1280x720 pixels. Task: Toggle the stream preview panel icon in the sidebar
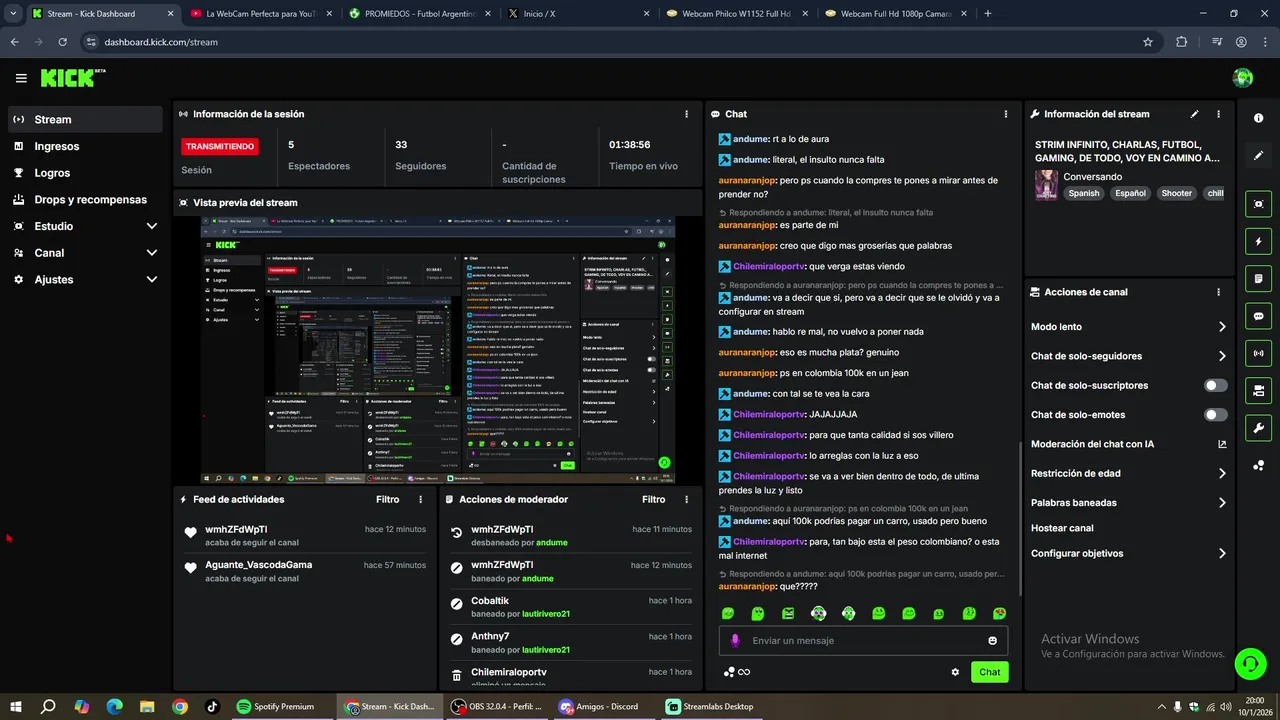[x=1258, y=204]
